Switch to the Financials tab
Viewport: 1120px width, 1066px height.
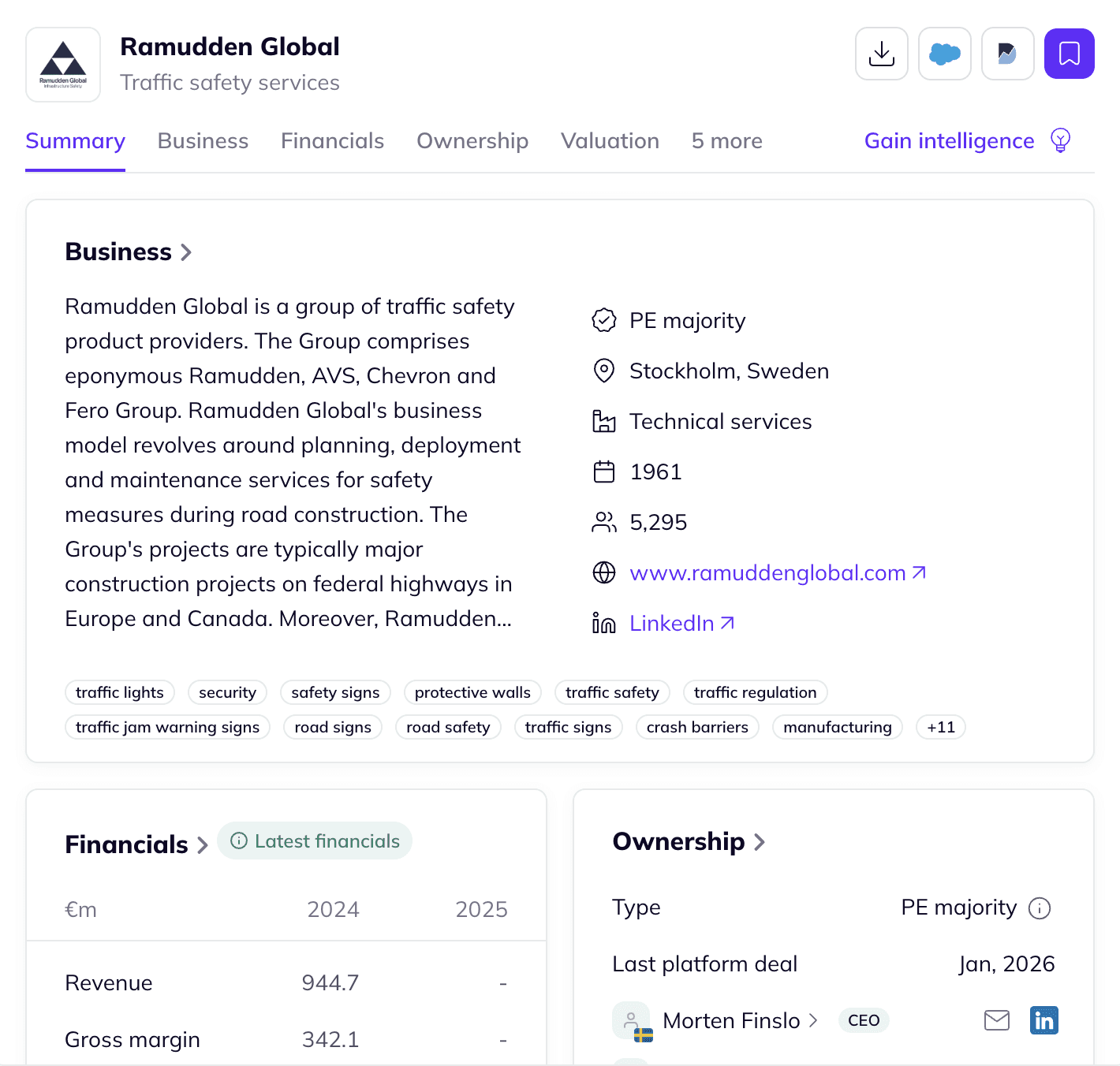click(x=333, y=140)
